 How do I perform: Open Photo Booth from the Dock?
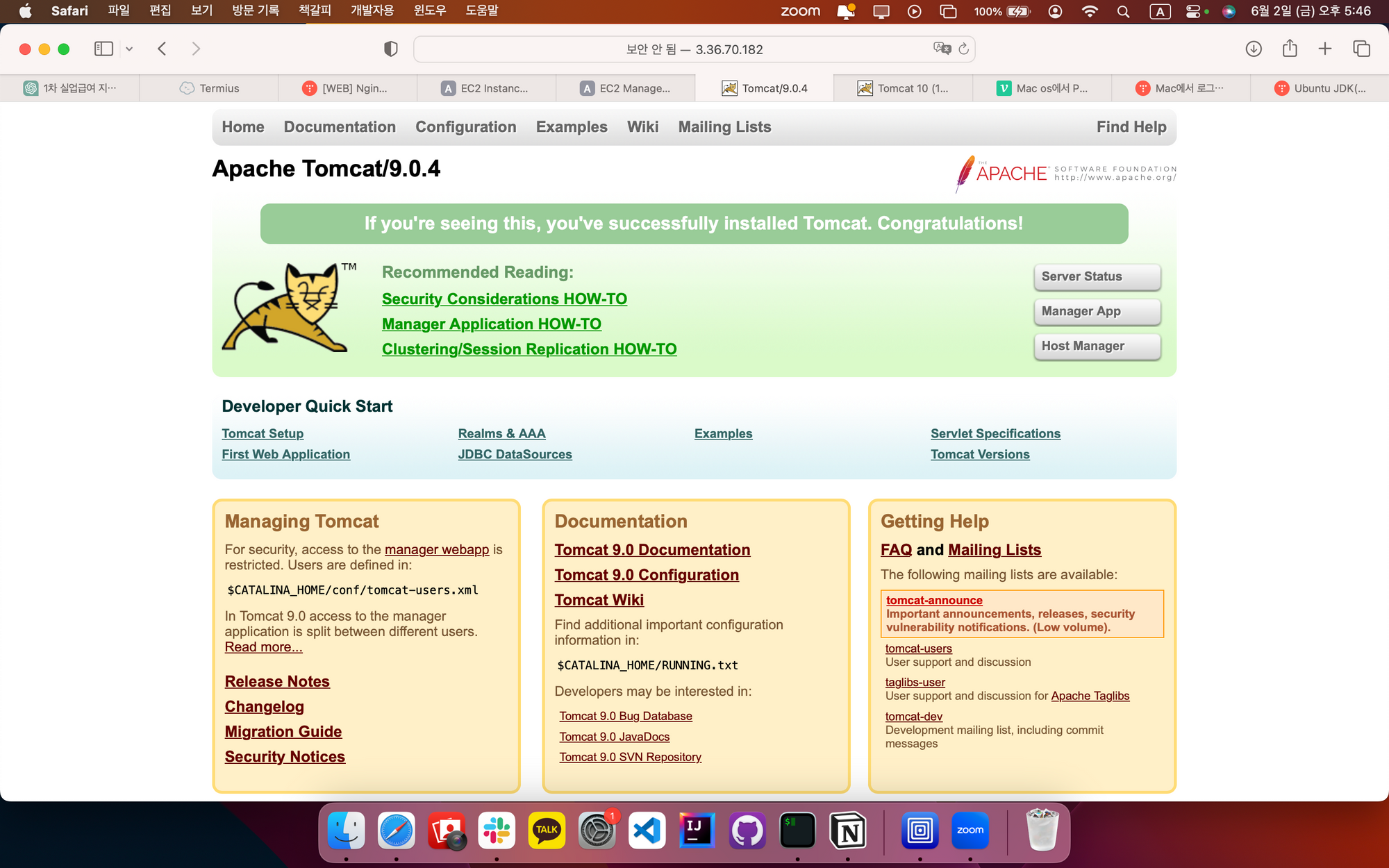click(x=447, y=831)
